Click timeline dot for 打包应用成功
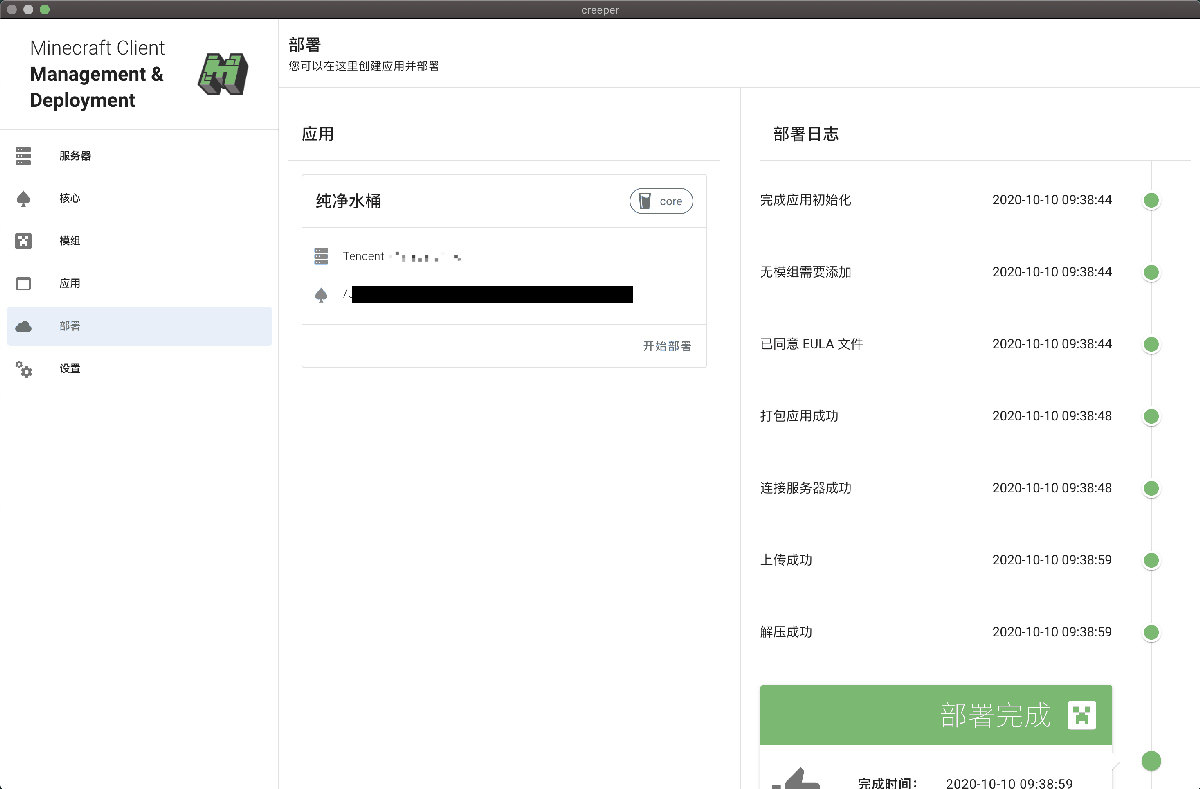Viewport: 1200px width, 789px height. (1151, 417)
